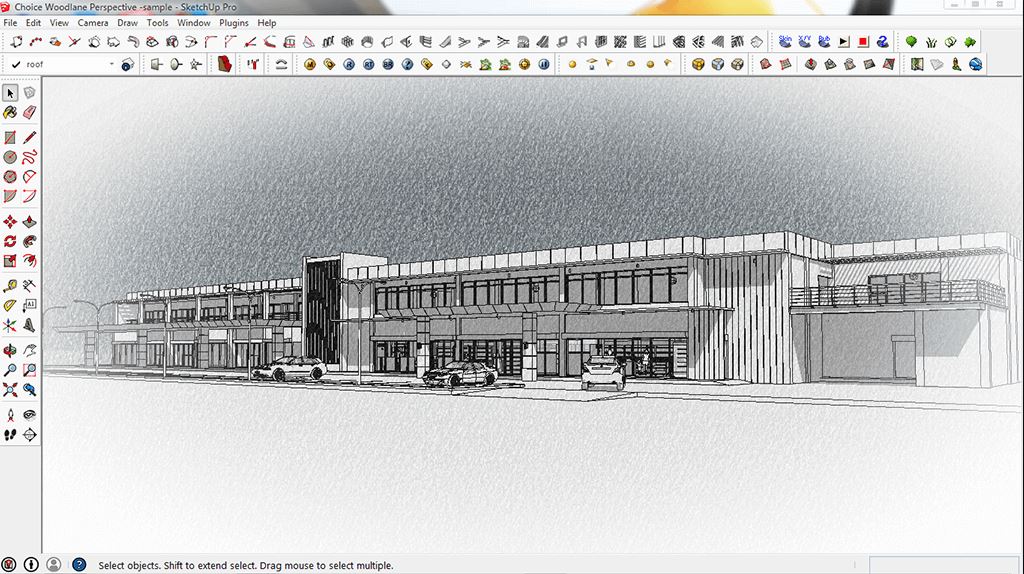Expand the Window menu
1024x574 pixels.
[194, 22]
